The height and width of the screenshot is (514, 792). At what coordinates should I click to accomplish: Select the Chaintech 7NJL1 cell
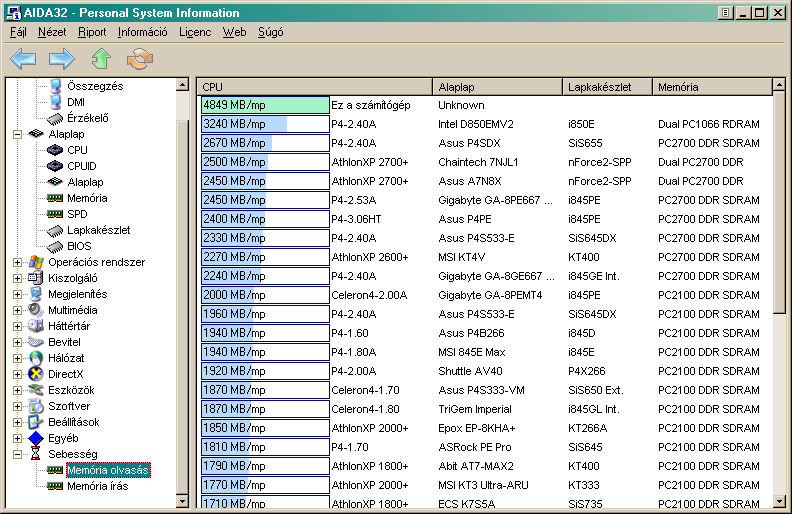[478, 162]
